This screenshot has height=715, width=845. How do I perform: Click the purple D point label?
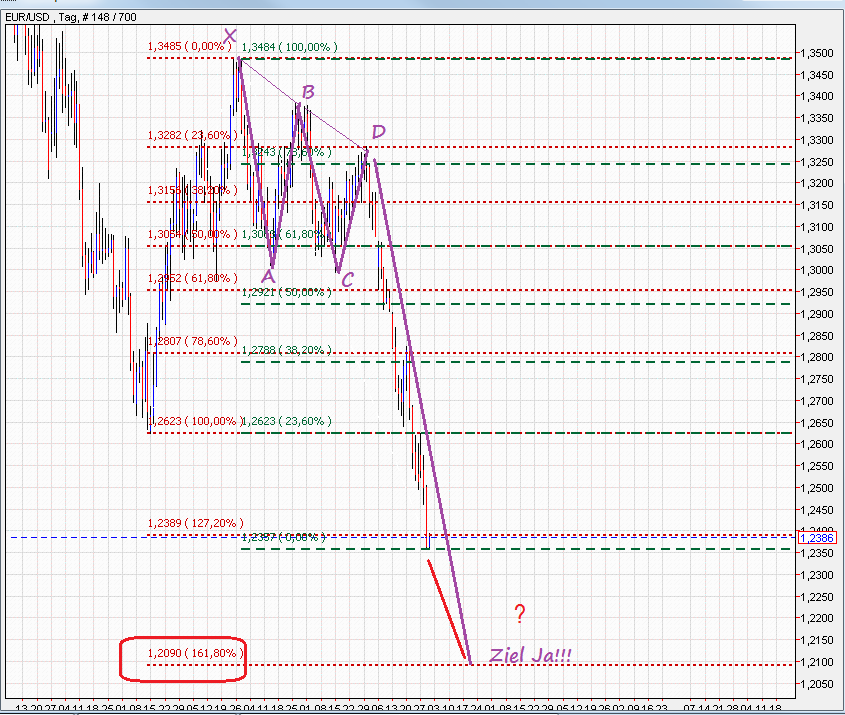377,130
